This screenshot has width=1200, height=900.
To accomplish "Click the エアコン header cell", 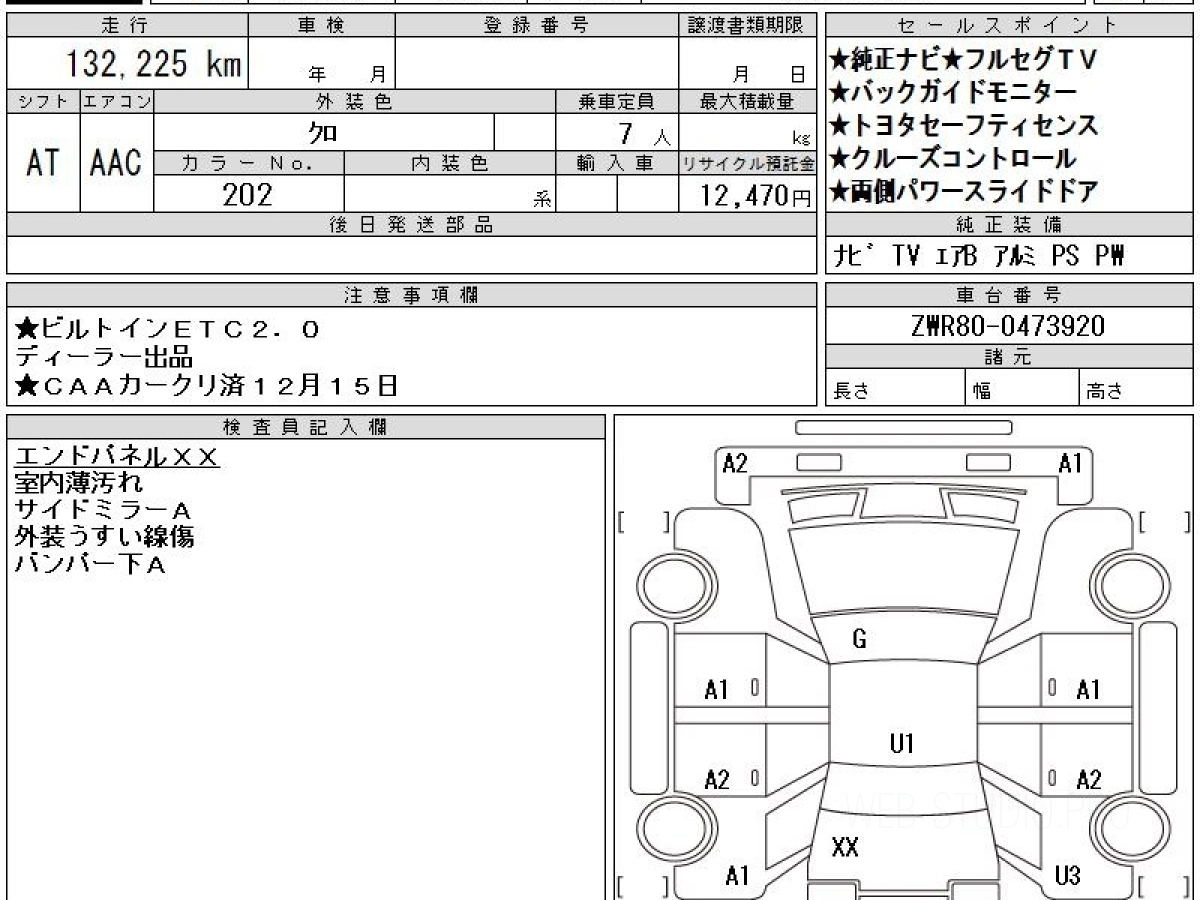I will point(117,101).
